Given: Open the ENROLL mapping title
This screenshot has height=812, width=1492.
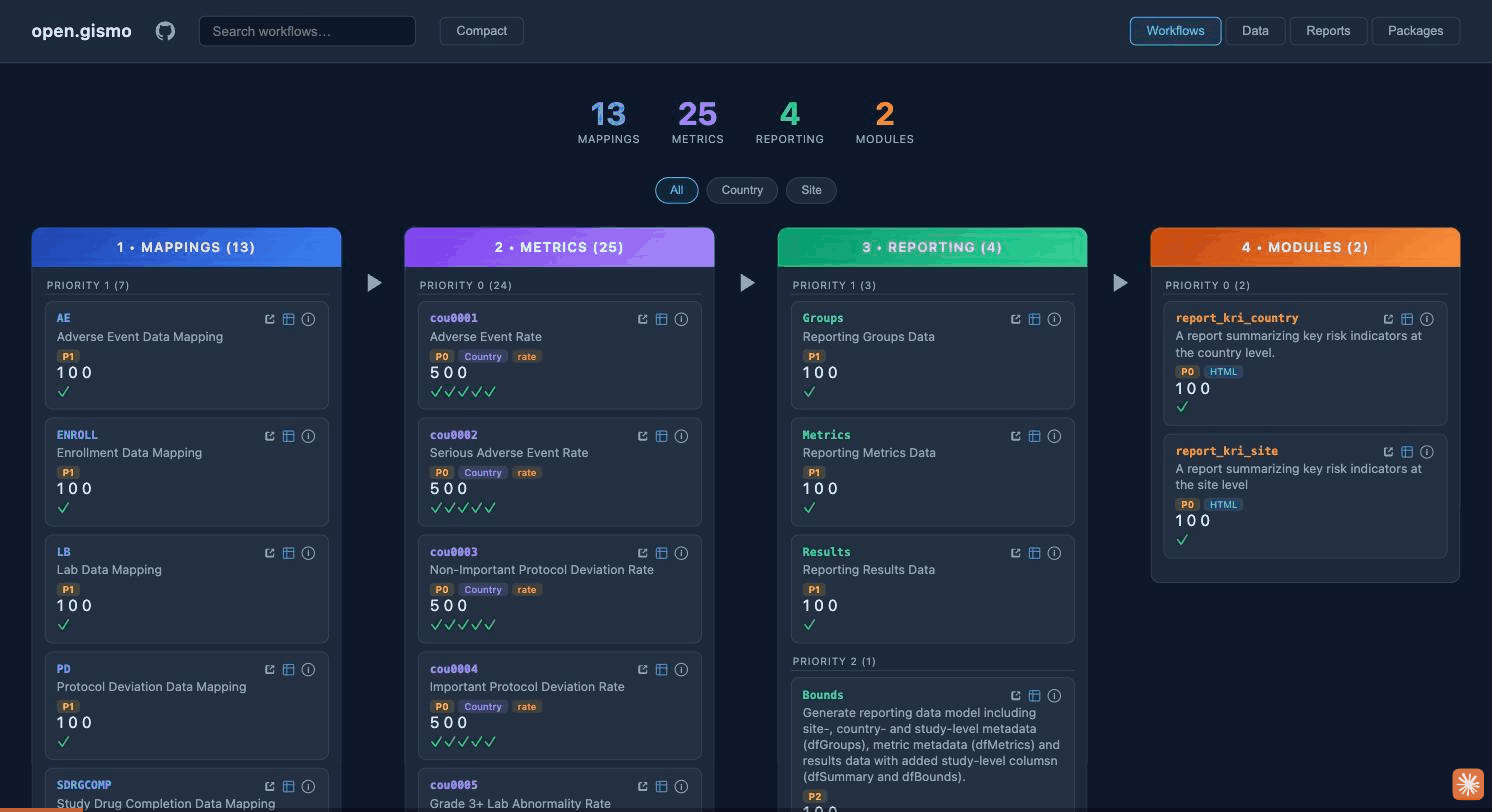Looking at the screenshot, I should (x=77, y=435).
